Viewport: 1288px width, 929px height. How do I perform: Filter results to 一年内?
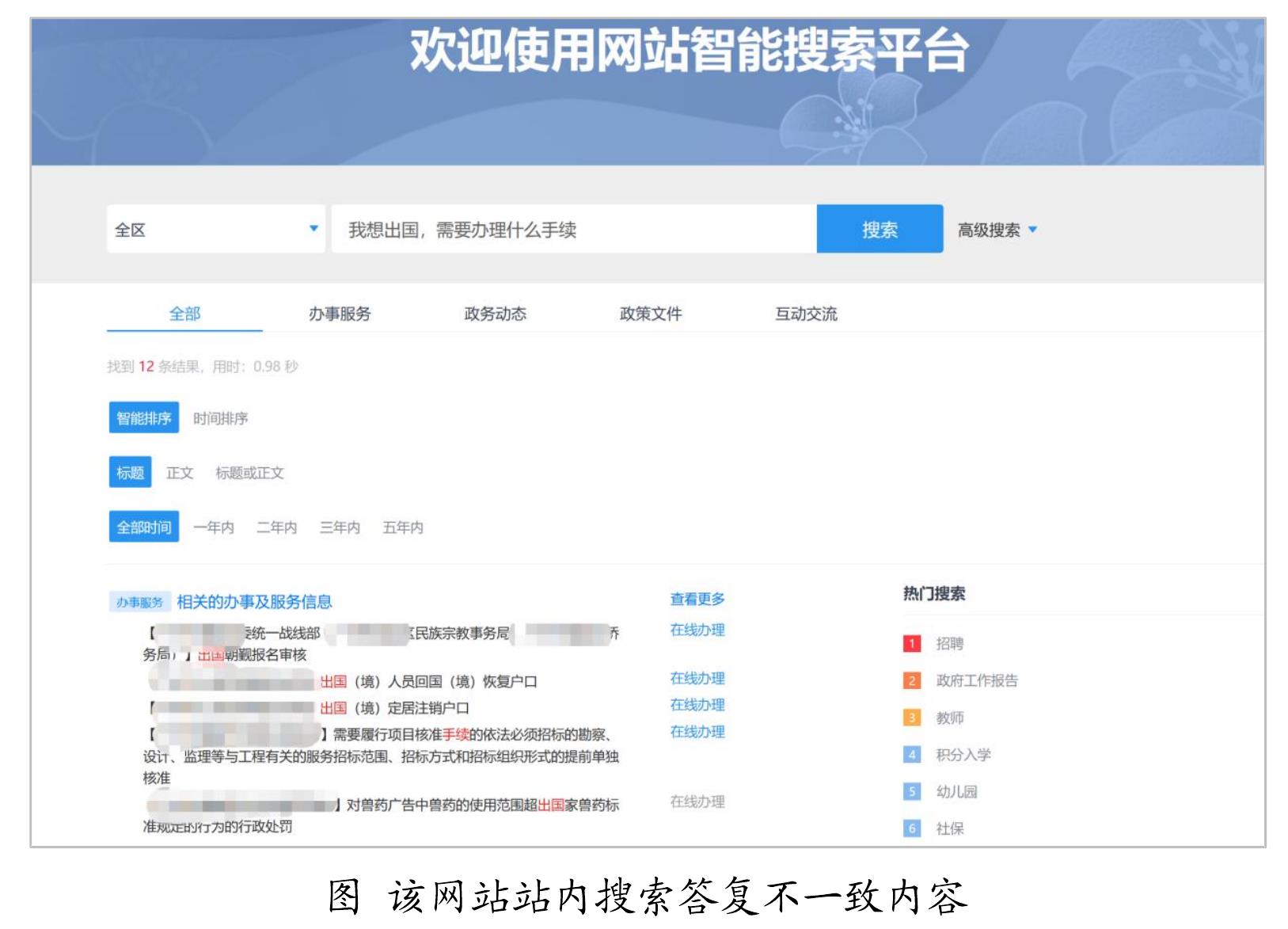coord(214,527)
